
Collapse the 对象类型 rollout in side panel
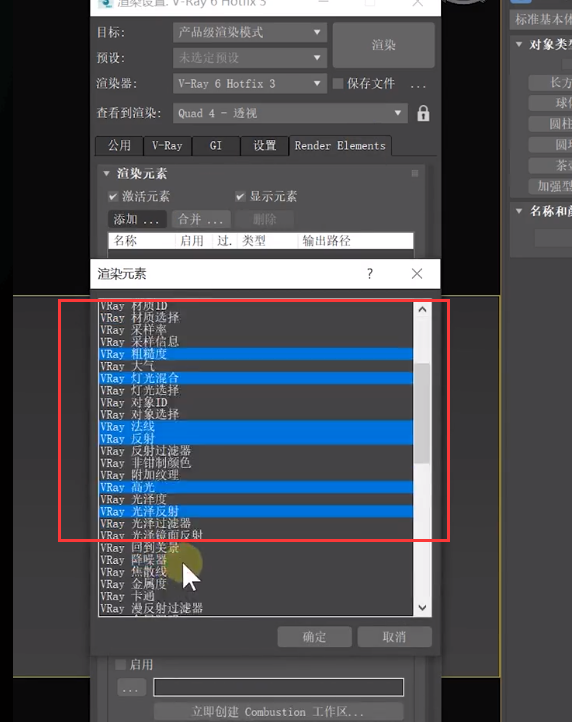[519, 44]
